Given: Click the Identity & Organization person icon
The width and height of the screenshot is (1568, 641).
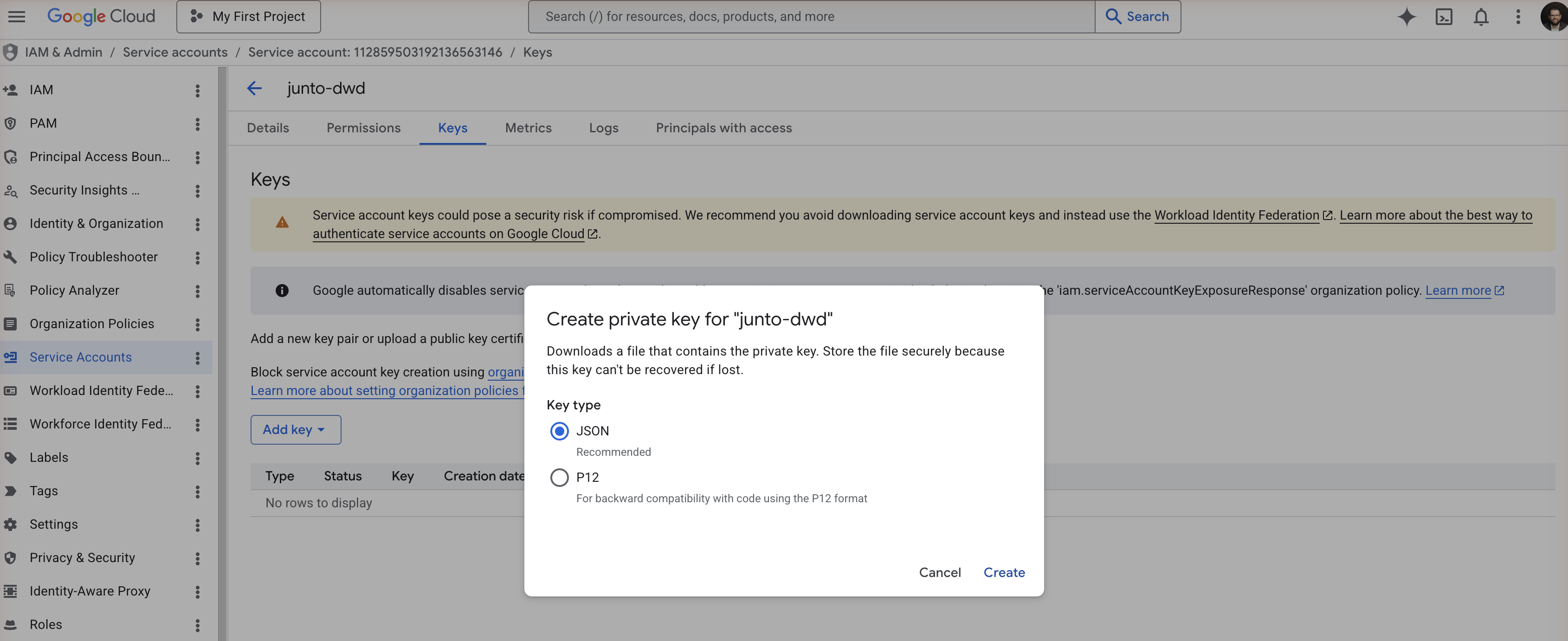Looking at the screenshot, I should (x=10, y=223).
